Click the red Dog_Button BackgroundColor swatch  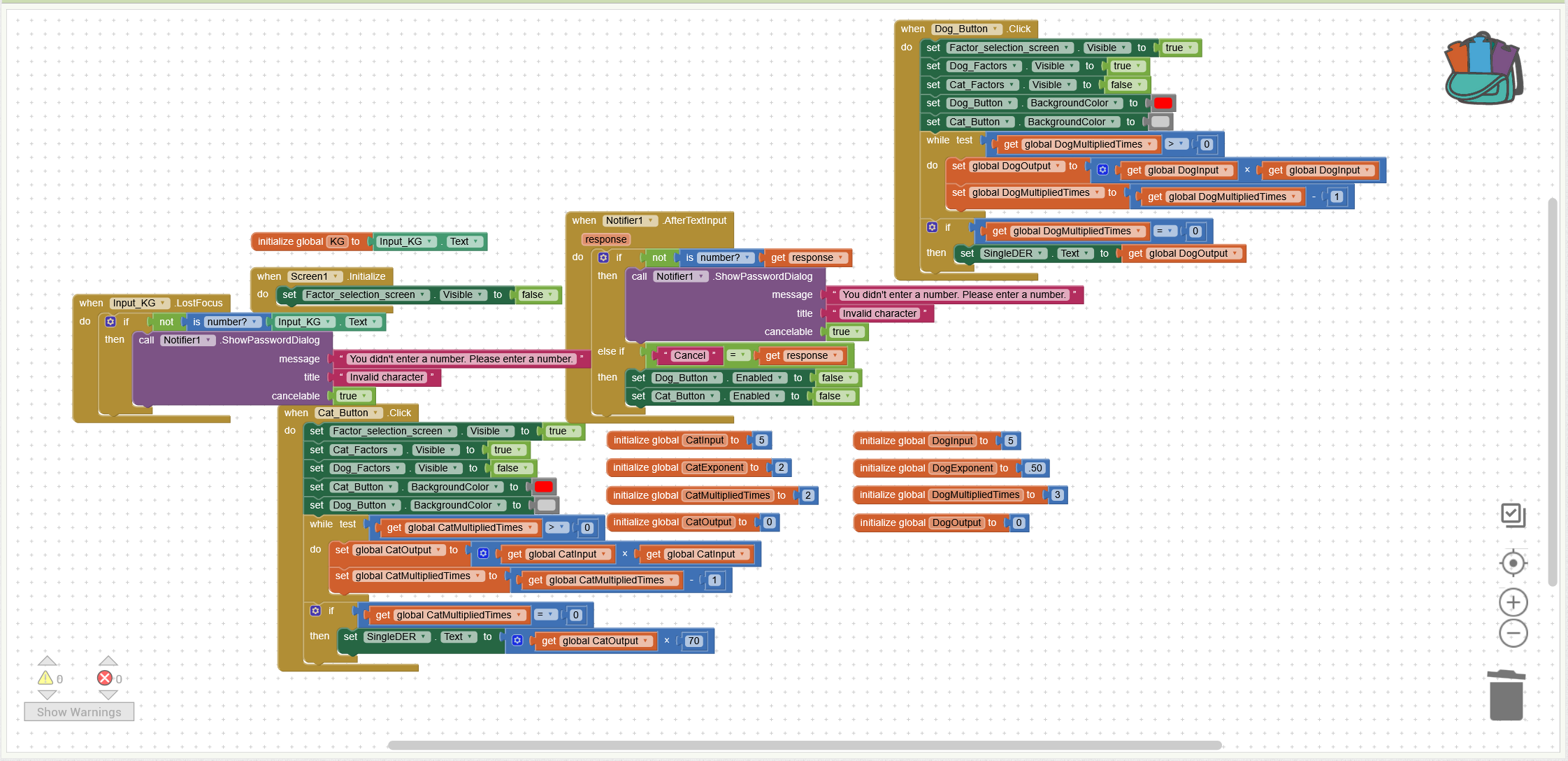point(1163,104)
